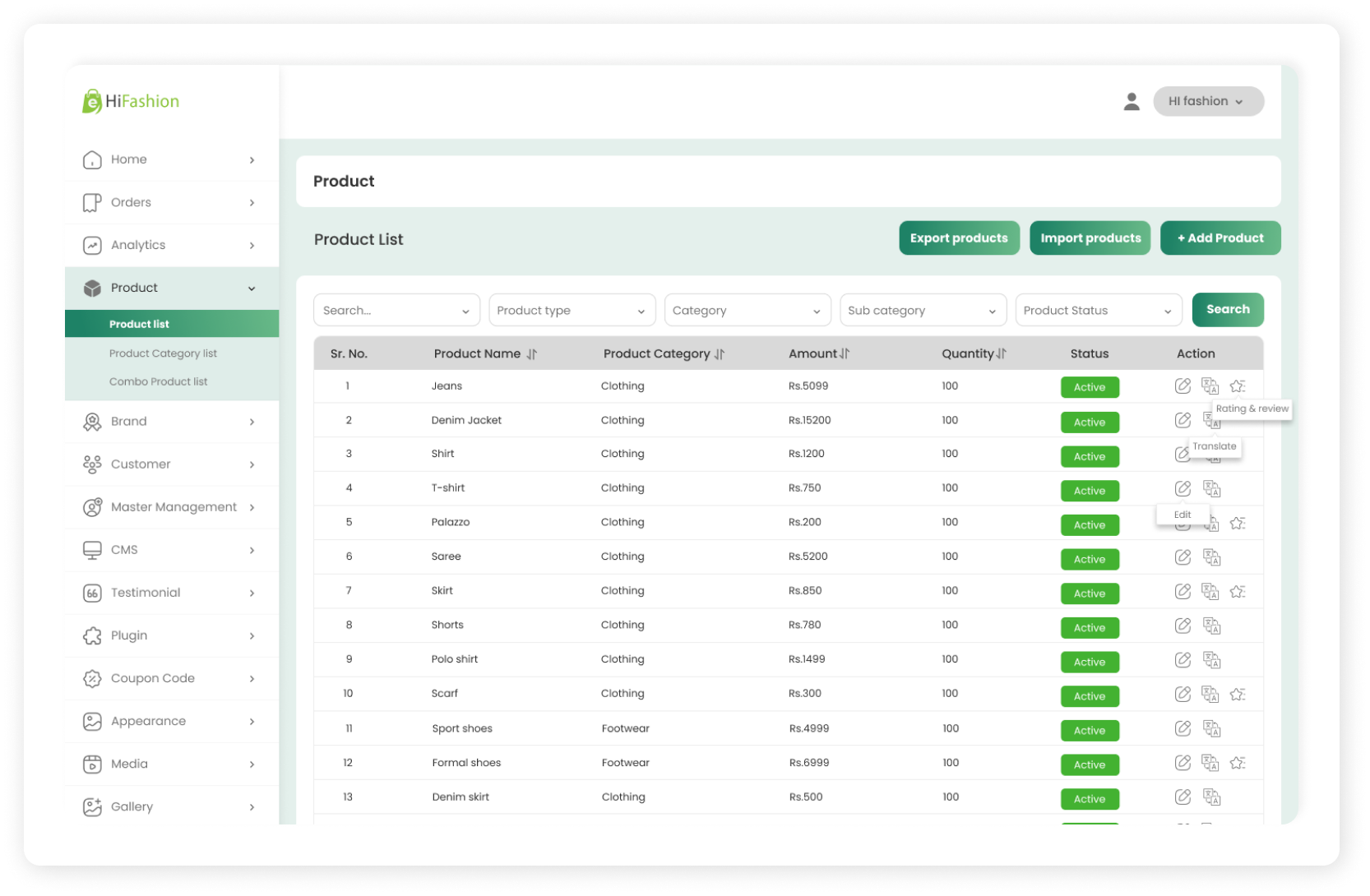Screen dimensions: 1370x896
Task: Click the Rs.6999 amount cell
Action: 809,763
